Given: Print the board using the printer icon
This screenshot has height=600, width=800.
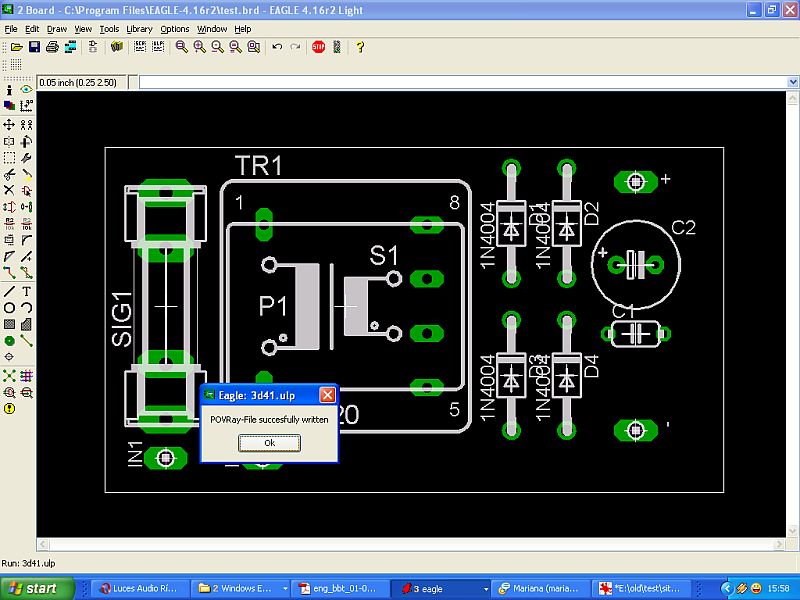Looking at the screenshot, I should pos(52,47).
